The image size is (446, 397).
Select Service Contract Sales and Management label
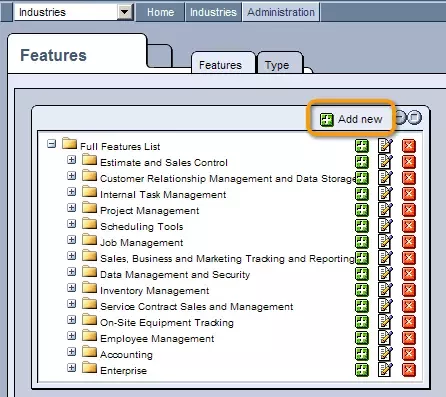tap(197, 307)
